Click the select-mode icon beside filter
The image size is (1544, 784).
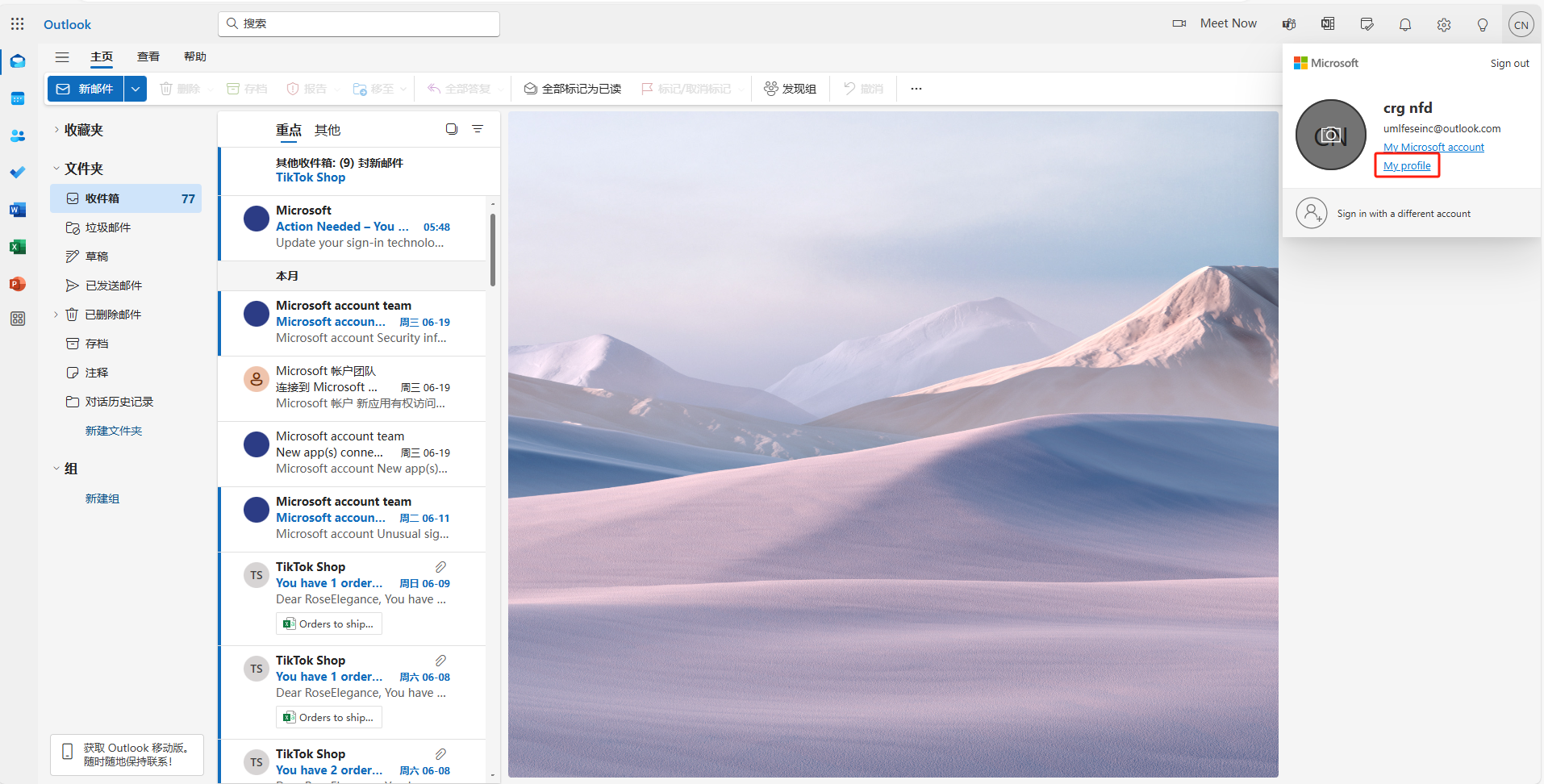click(452, 129)
